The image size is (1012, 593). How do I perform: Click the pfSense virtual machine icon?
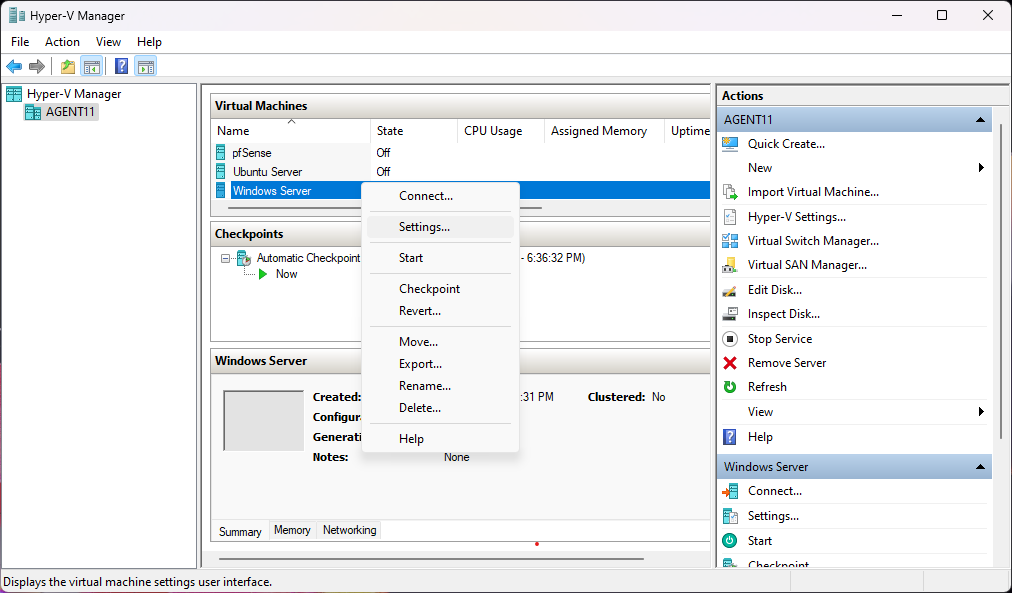[221, 153]
